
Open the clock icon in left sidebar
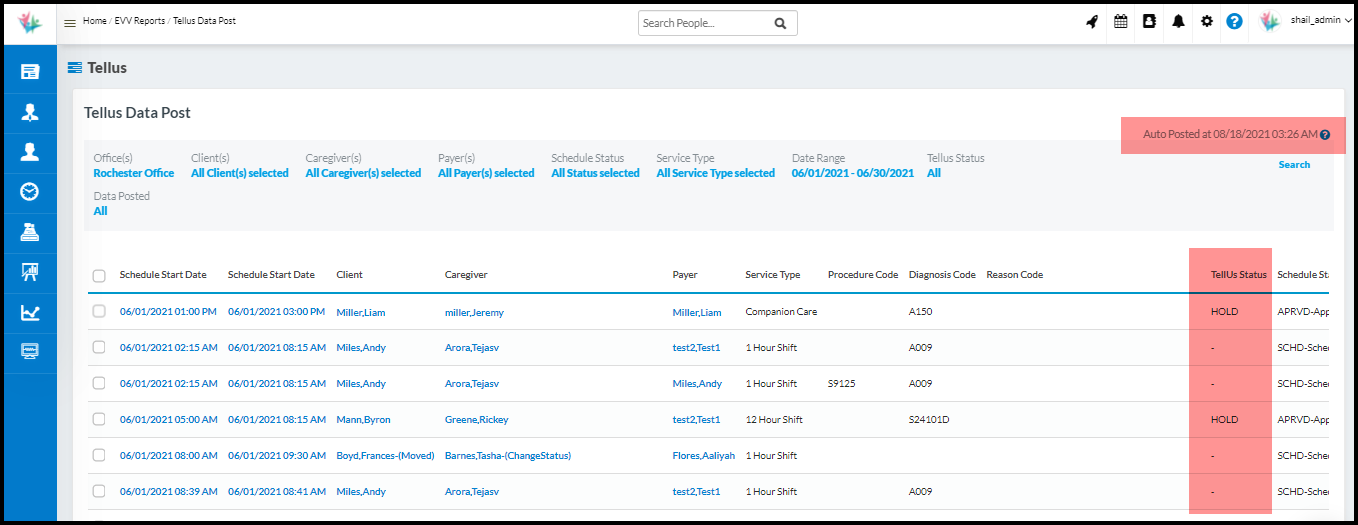(x=30, y=192)
